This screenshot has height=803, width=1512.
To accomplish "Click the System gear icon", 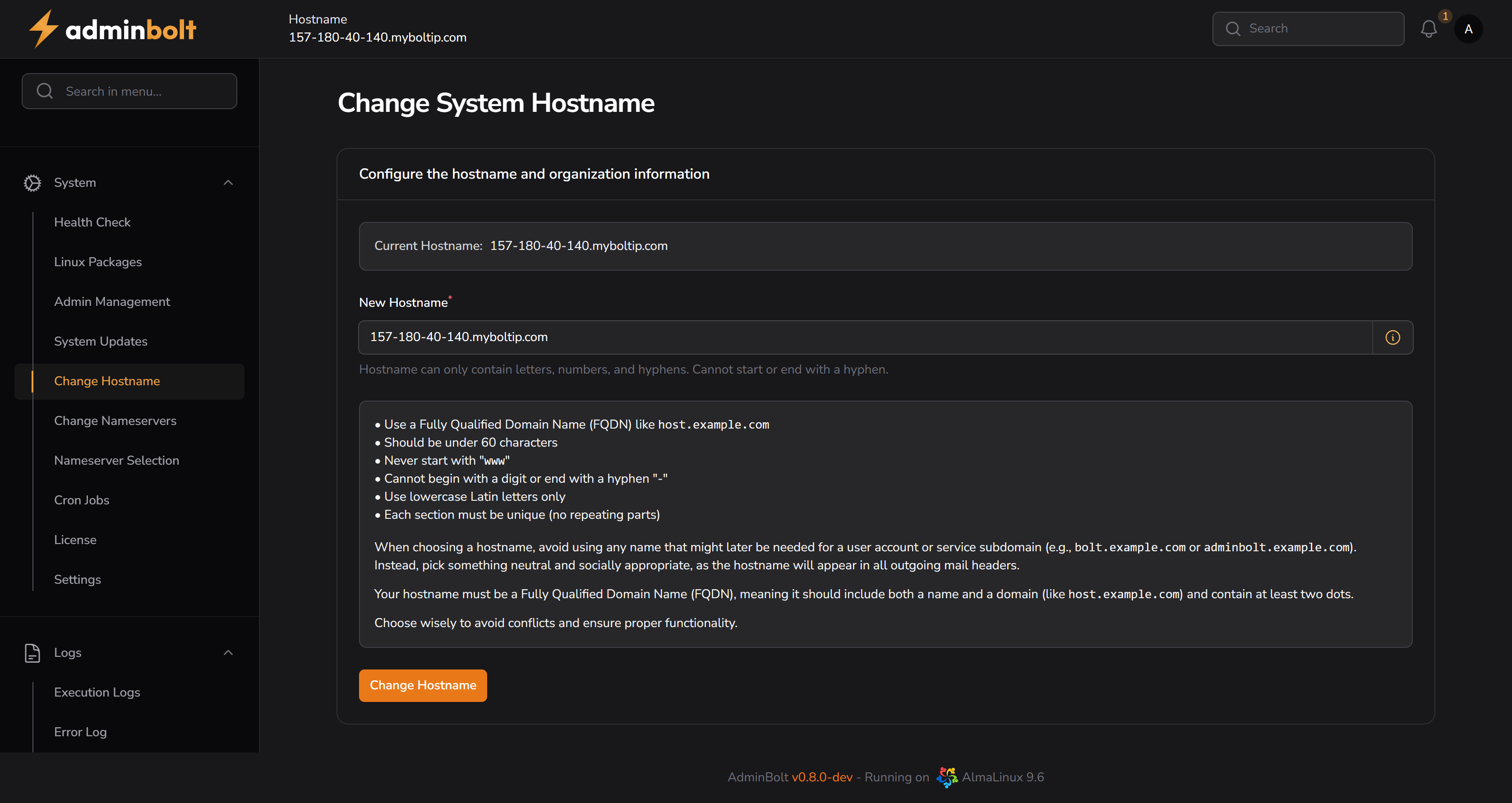I will (32, 183).
